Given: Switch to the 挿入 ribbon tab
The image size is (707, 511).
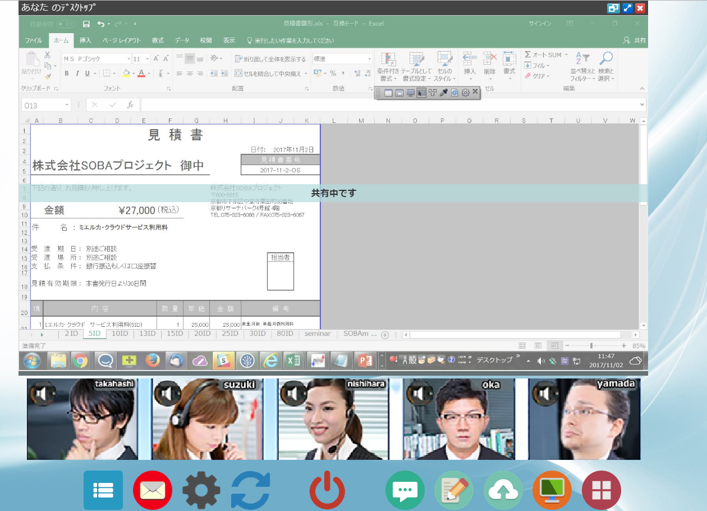Looking at the screenshot, I should pyautogui.click(x=85, y=41).
